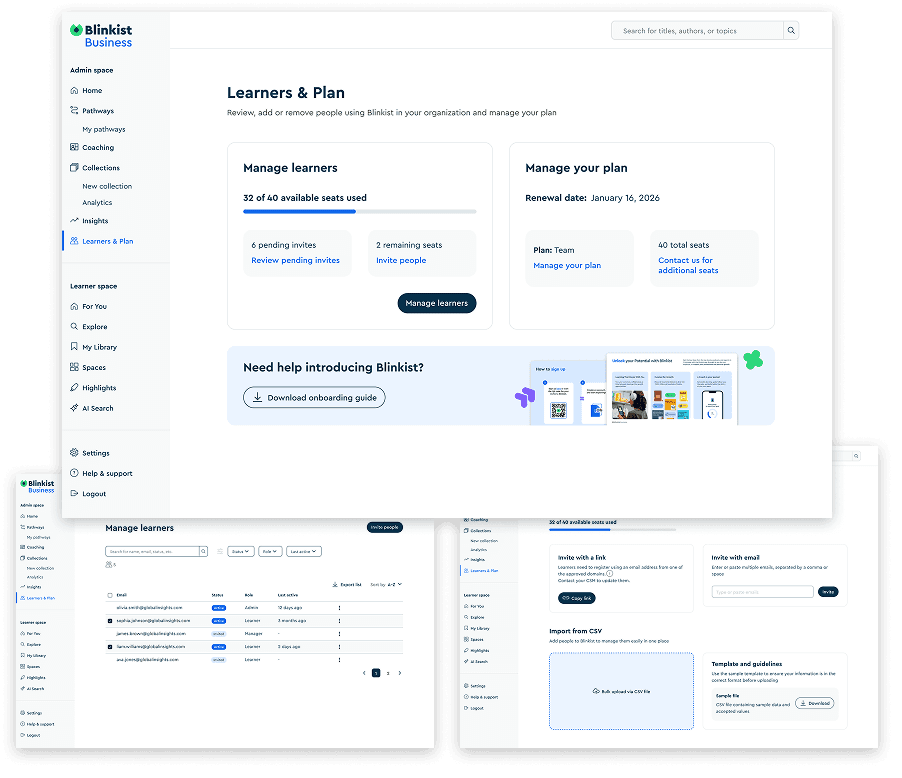The height and width of the screenshot is (778, 902).
Task: Expand the Sort by A-Z dropdown
Action: coord(395,584)
